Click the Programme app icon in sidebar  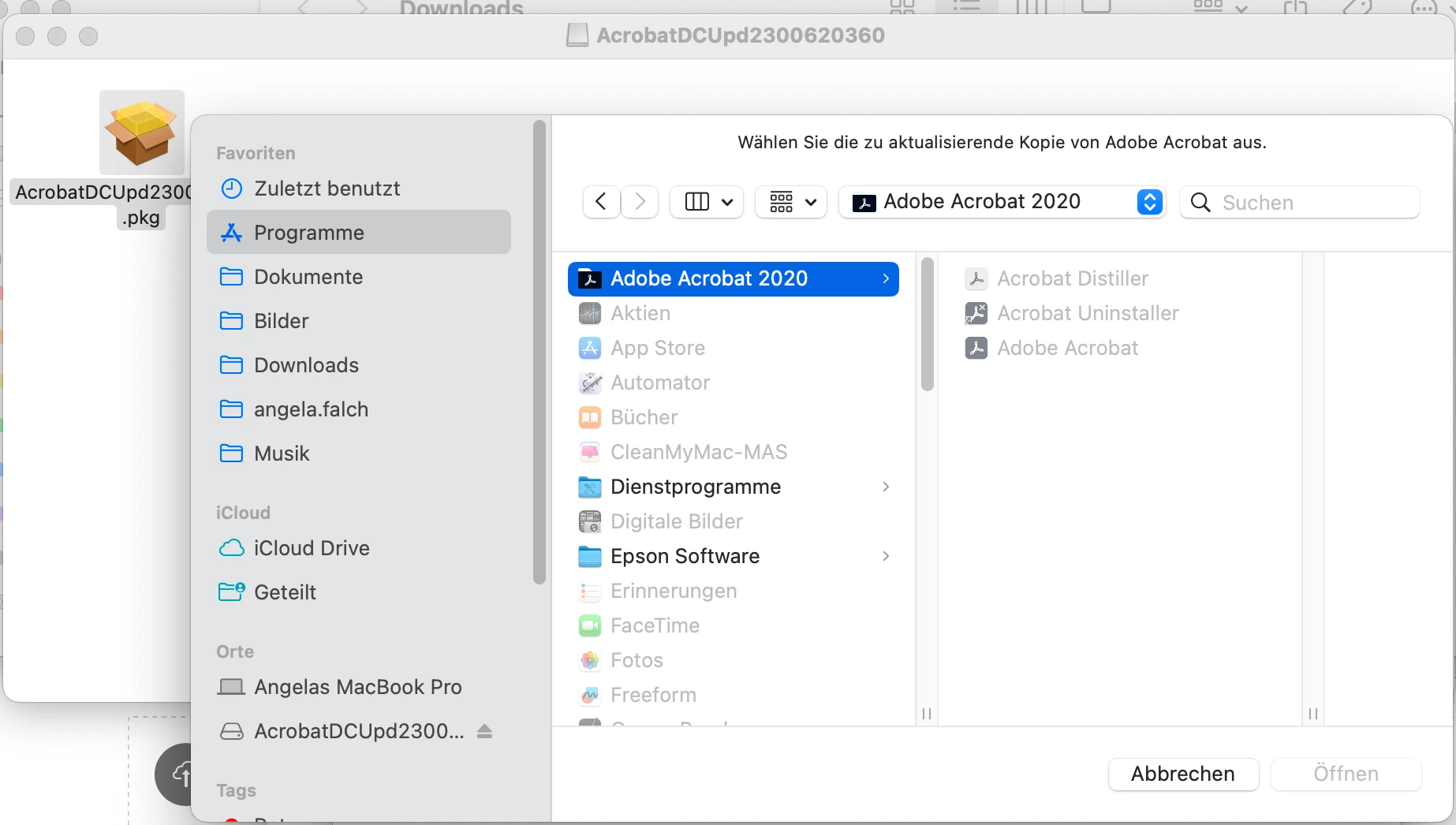(231, 233)
